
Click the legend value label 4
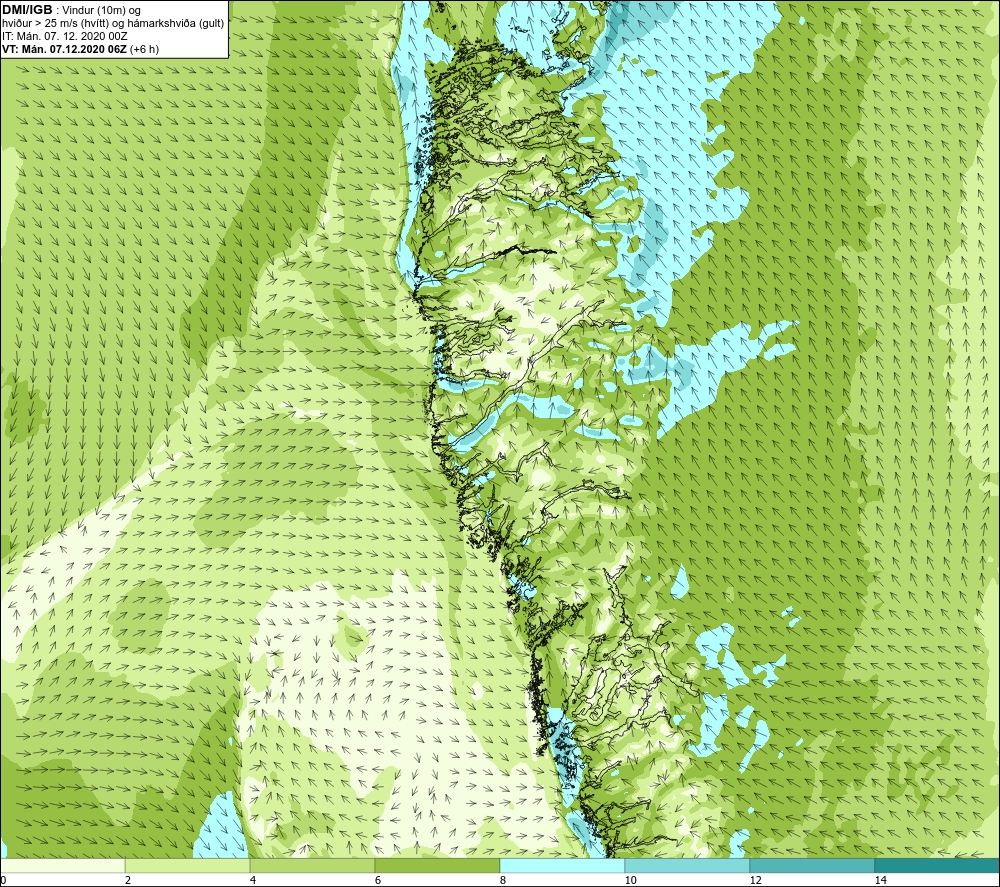[x=253, y=881]
